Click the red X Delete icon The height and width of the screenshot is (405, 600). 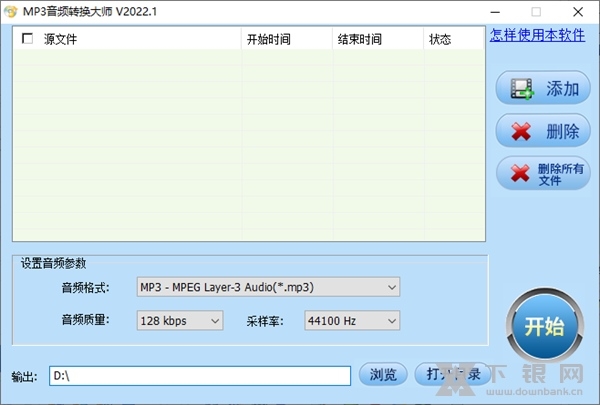[x=521, y=131]
